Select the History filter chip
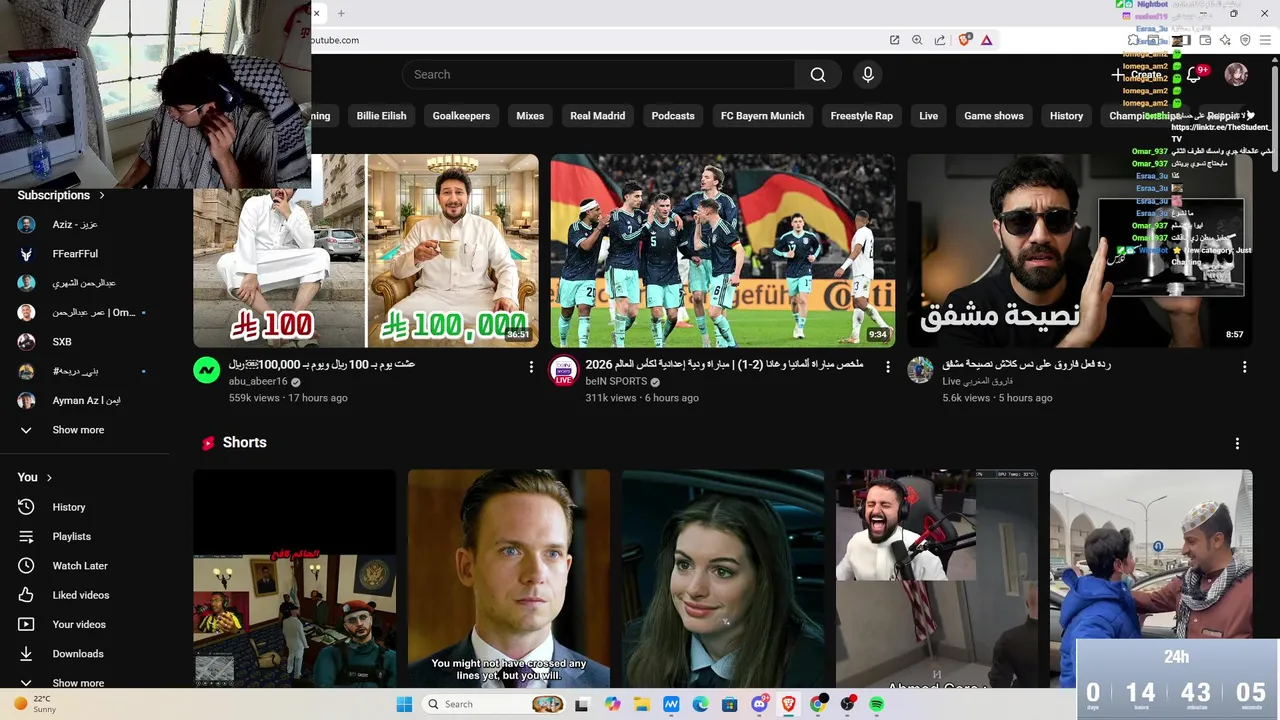Screen dimensions: 1280x720 click(x=1066, y=116)
